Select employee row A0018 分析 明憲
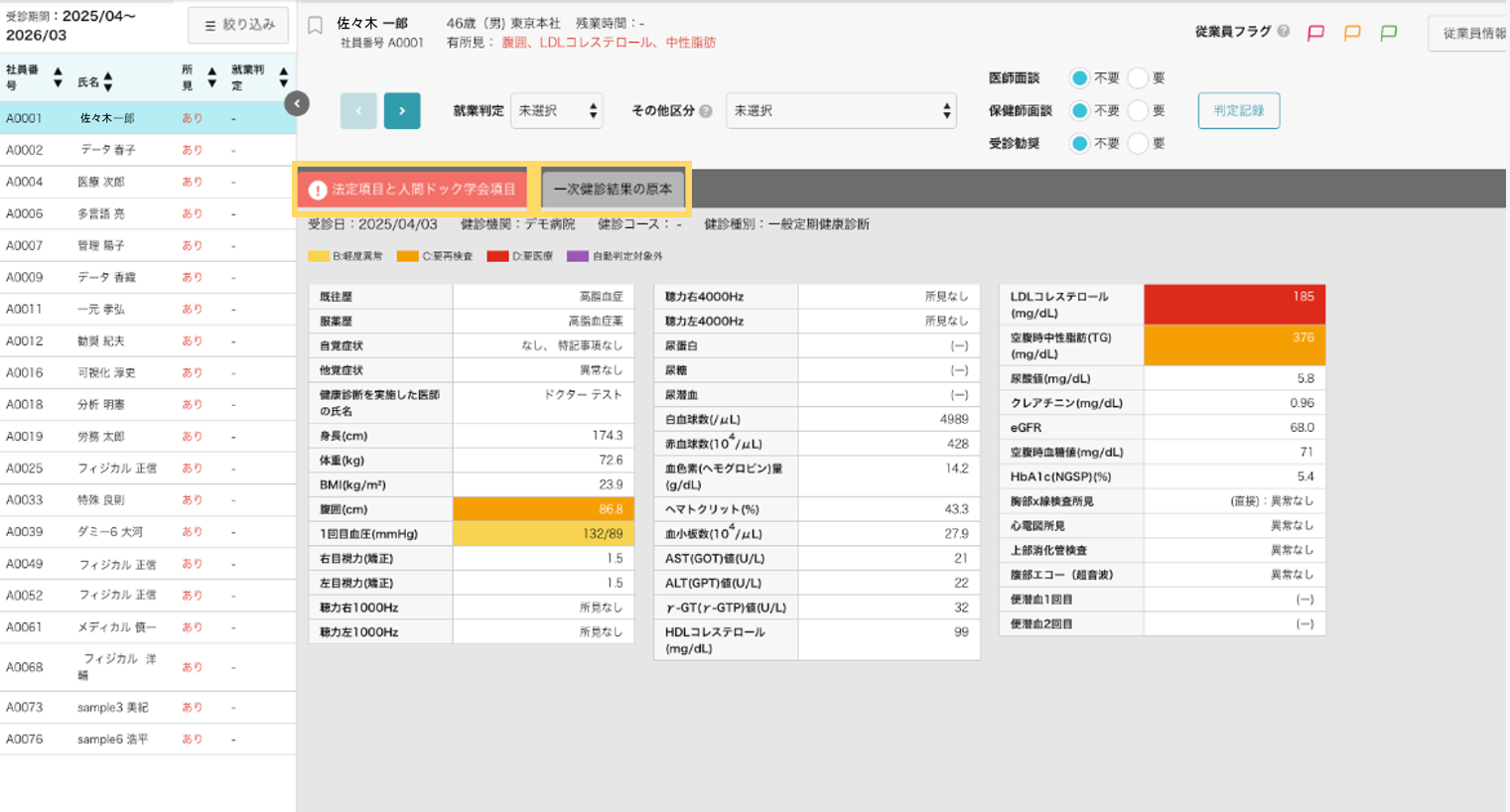The width and height of the screenshot is (1510, 812). pyautogui.click(x=148, y=404)
